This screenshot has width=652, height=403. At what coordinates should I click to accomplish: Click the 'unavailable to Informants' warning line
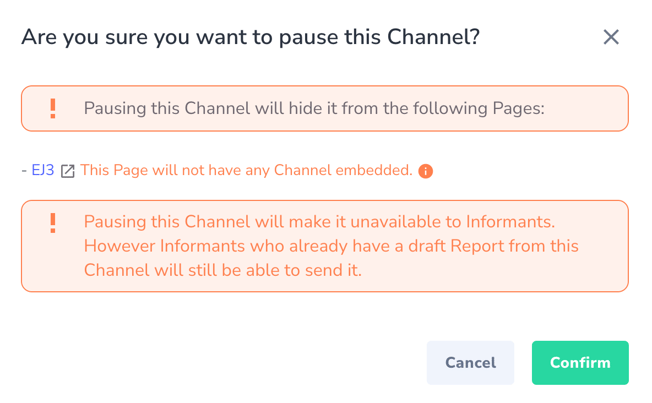pos(319,222)
